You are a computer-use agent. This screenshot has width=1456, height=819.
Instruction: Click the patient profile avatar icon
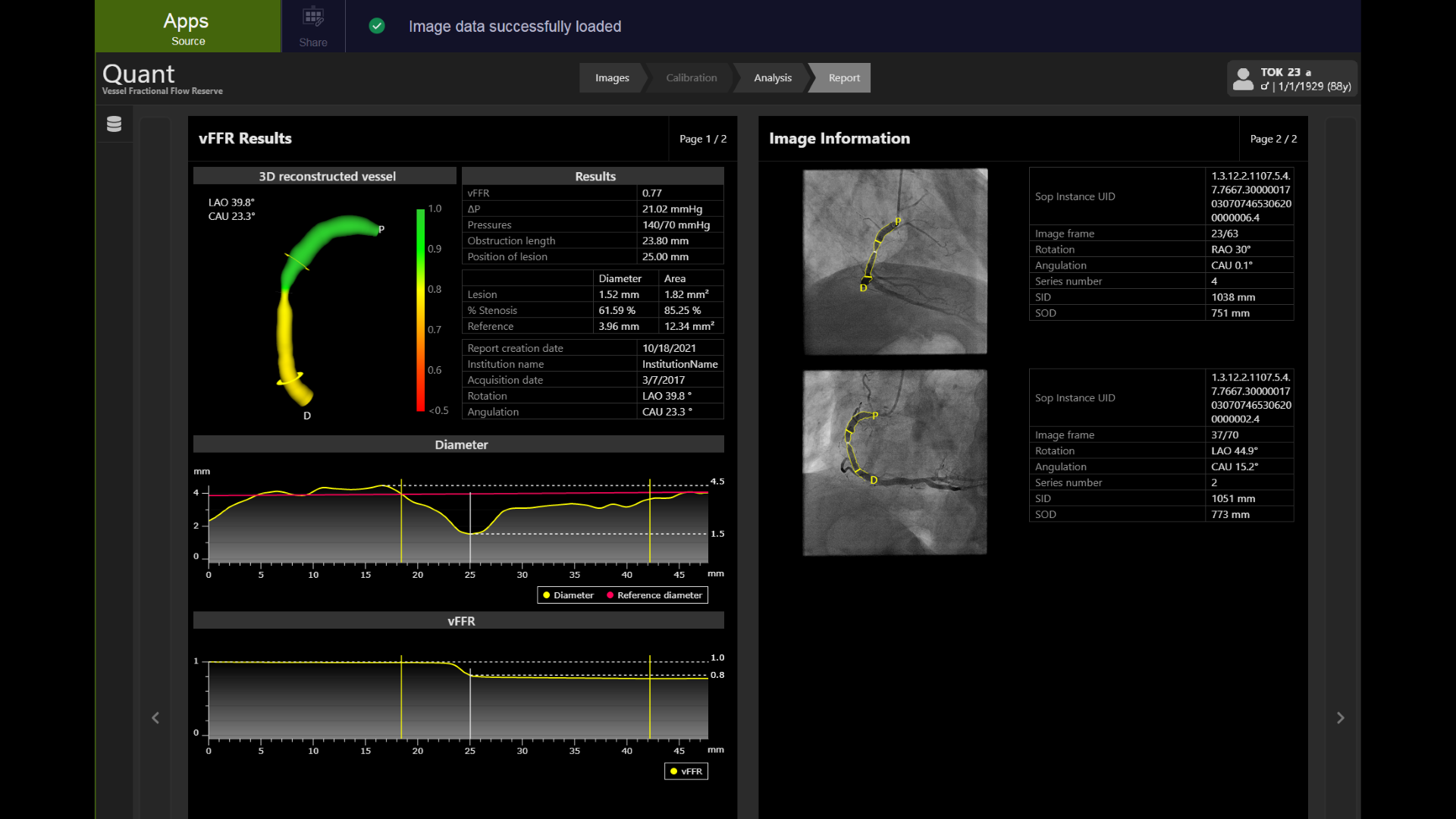click(x=1243, y=78)
